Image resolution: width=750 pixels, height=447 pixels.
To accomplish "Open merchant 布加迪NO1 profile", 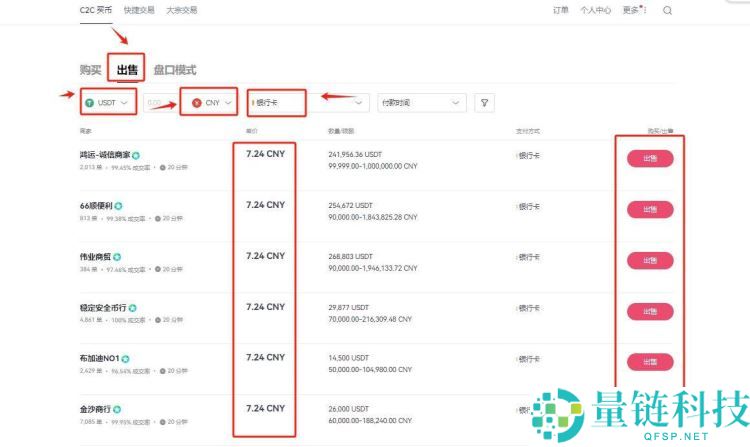I will [x=99, y=358].
